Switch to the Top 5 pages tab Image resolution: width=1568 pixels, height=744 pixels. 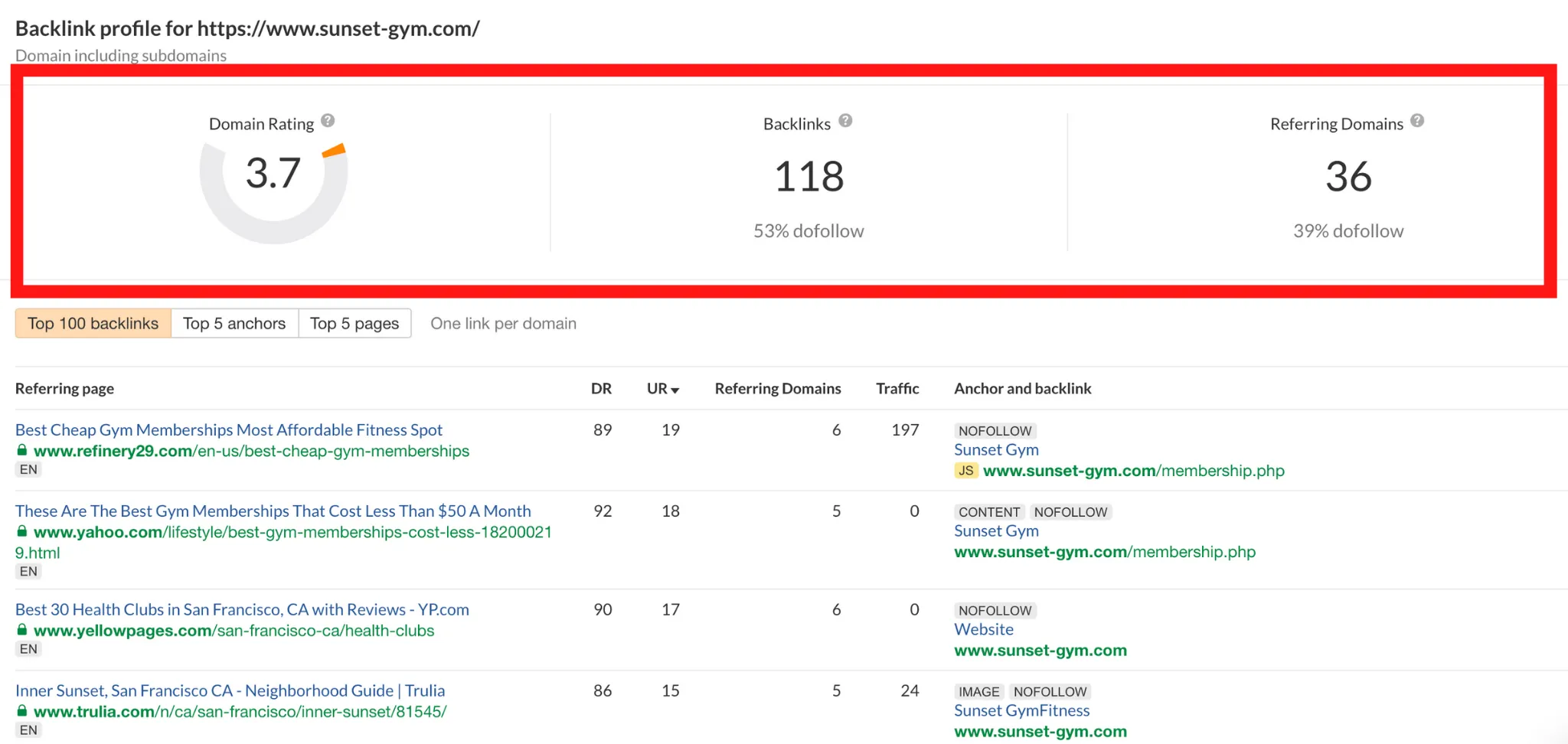point(354,324)
